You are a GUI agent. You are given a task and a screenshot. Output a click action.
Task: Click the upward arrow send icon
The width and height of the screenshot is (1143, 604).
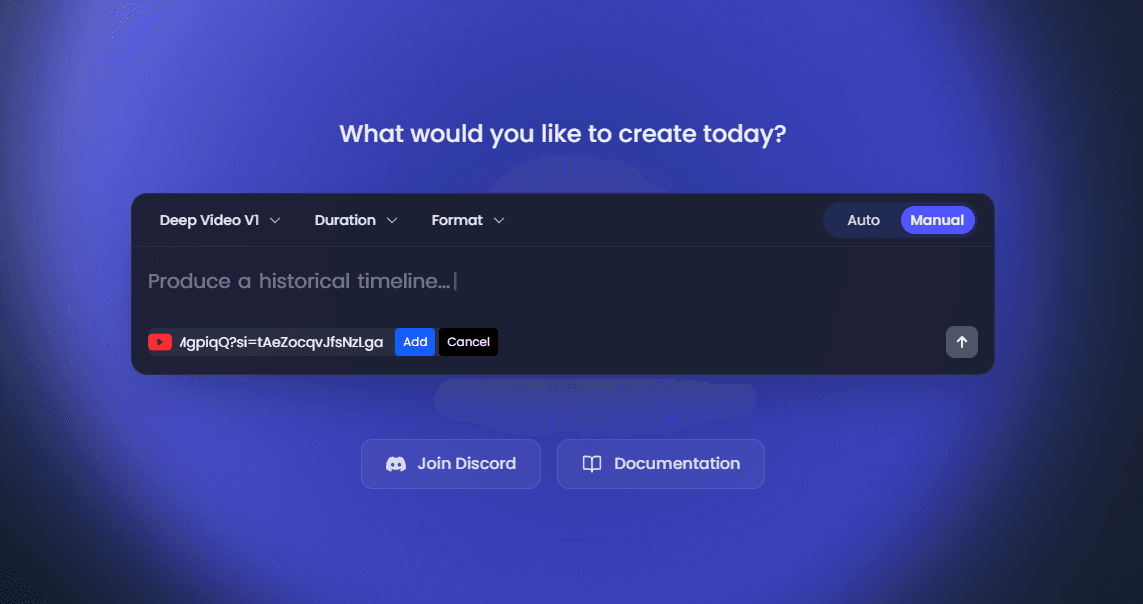(x=961, y=341)
